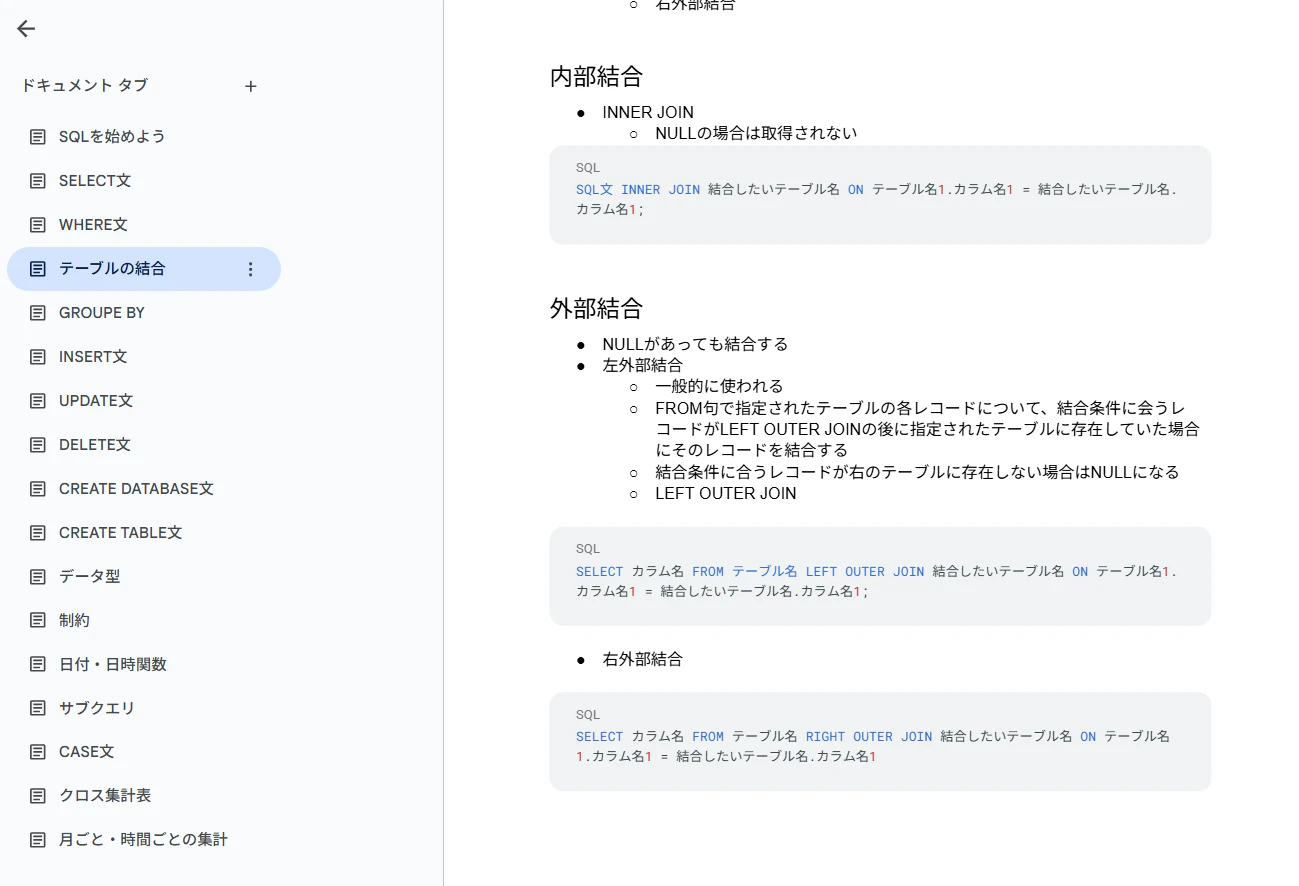Image resolution: width=1299 pixels, height=886 pixels.
Task: Click the NULLの場合は取得されない bullet
Action: [756, 133]
